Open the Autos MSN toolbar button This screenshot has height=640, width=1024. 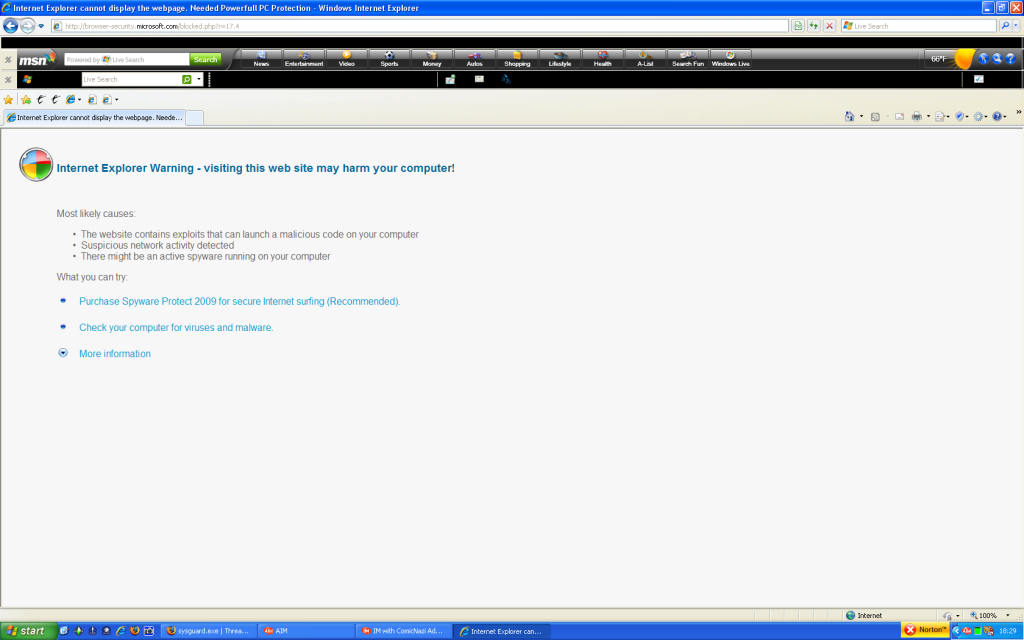click(x=475, y=59)
